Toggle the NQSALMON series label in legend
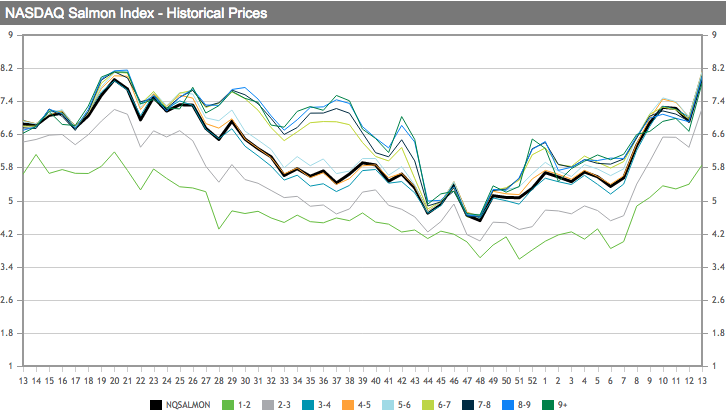Image resolution: width=727 pixels, height=413 pixels. coord(188,405)
